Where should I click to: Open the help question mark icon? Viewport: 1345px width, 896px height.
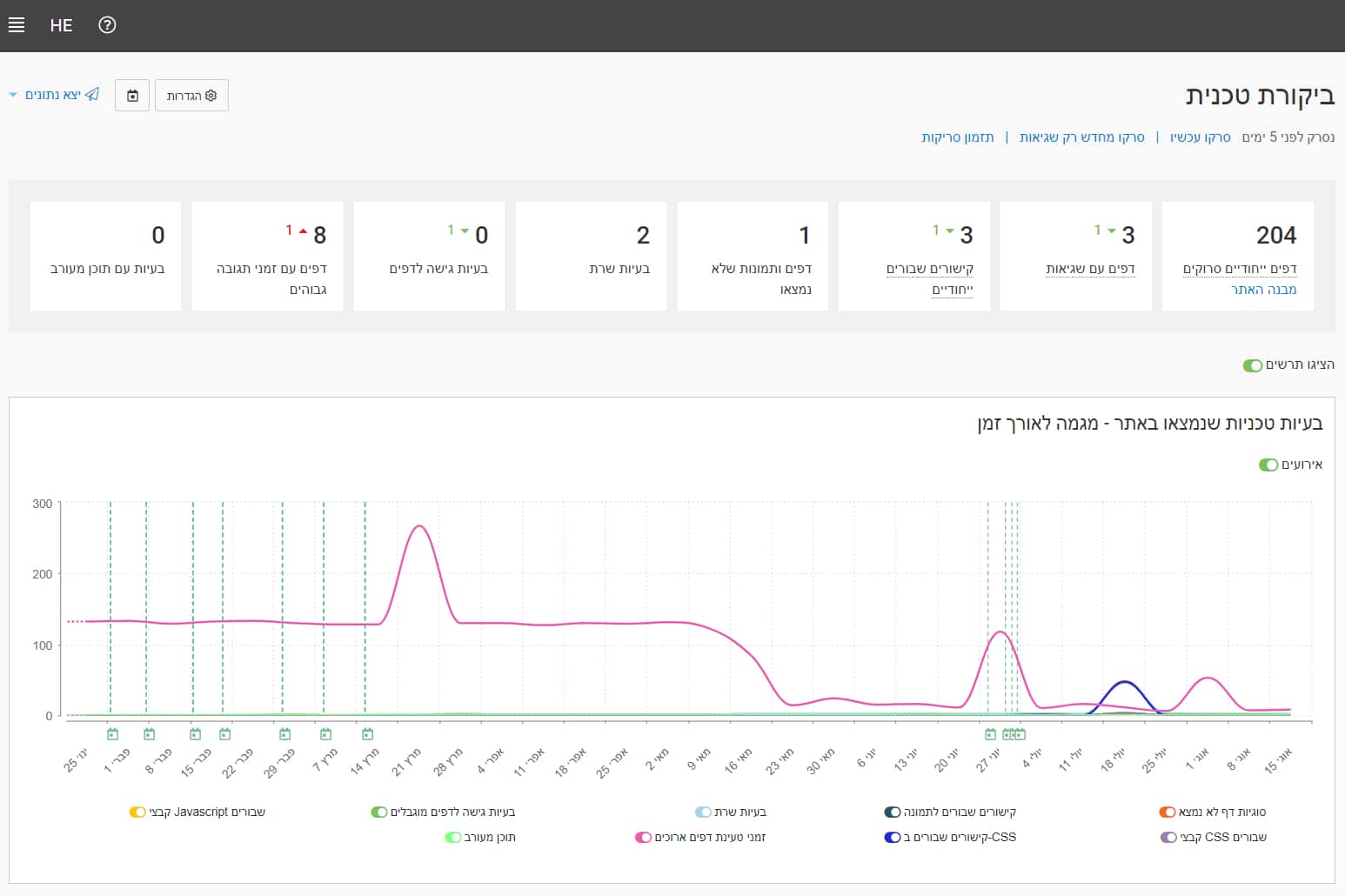[107, 25]
